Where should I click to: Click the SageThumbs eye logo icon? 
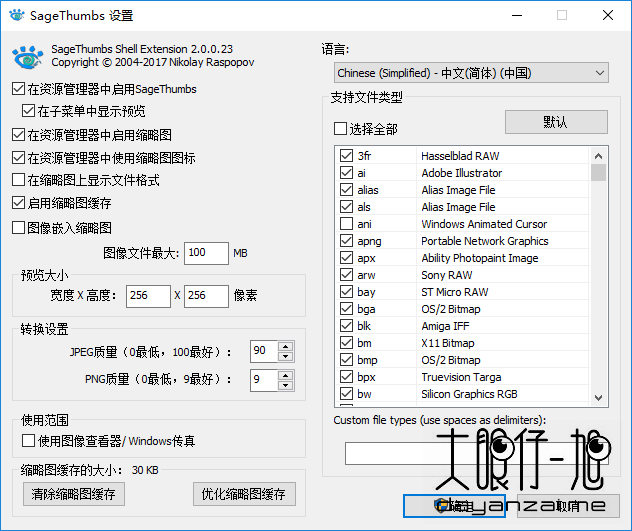pos(27,57)
